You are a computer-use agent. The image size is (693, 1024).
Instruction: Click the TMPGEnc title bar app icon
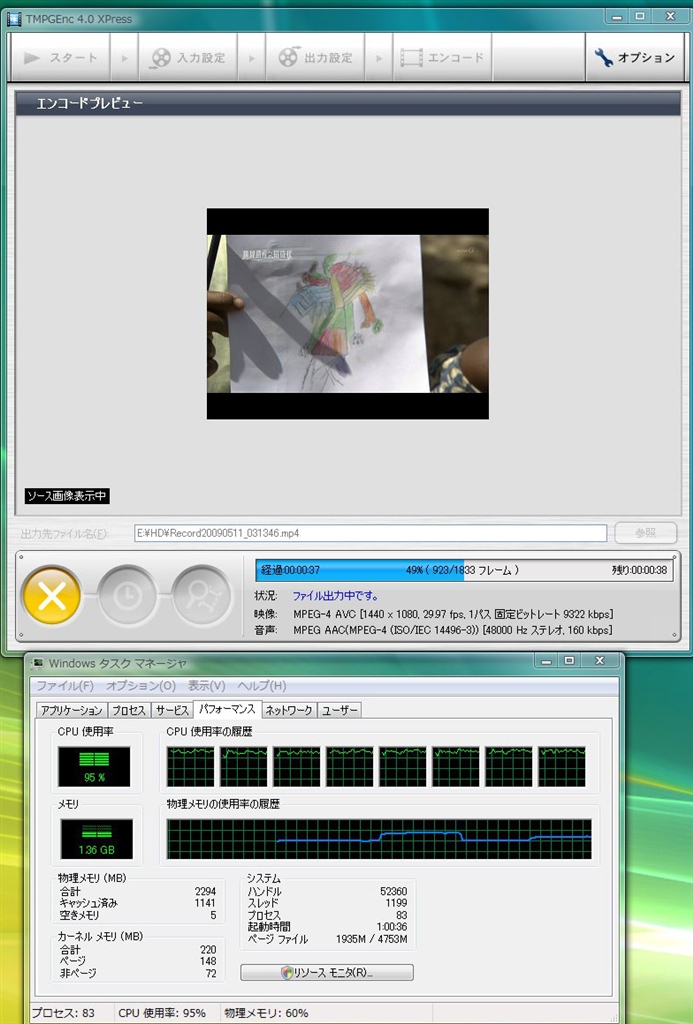tap(14, 19)
